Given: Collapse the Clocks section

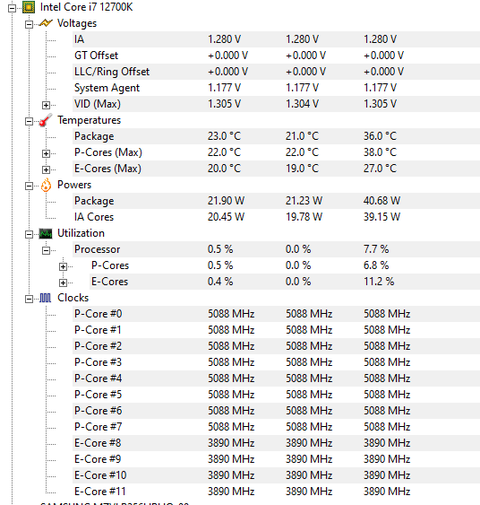Looking at the screenshot, I should coord(29,299).
